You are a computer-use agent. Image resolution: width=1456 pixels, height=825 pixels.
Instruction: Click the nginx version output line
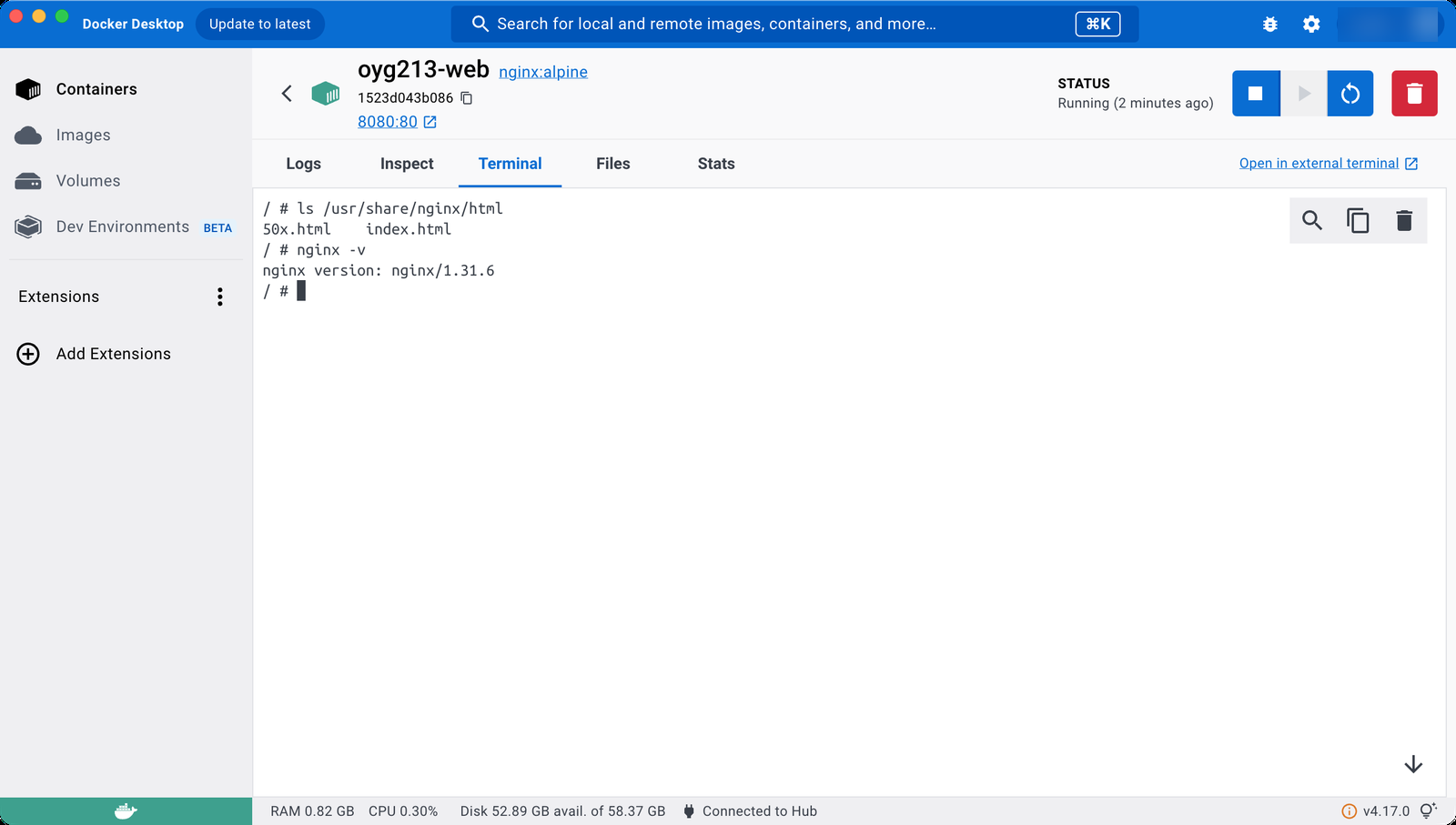coord(379,271)
